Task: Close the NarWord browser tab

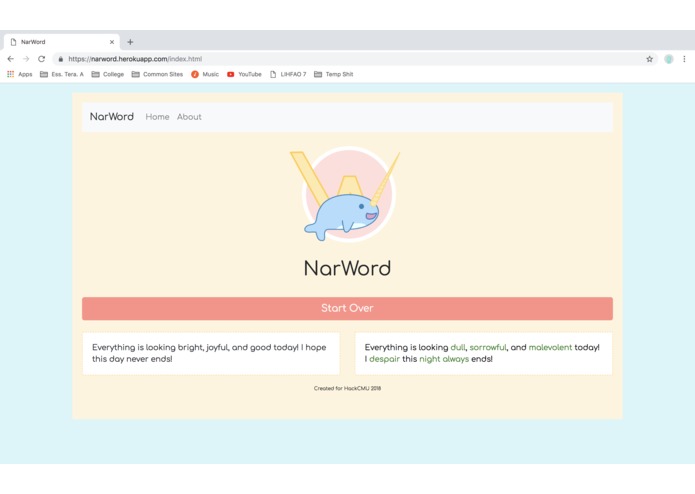Action: [112, 42]
